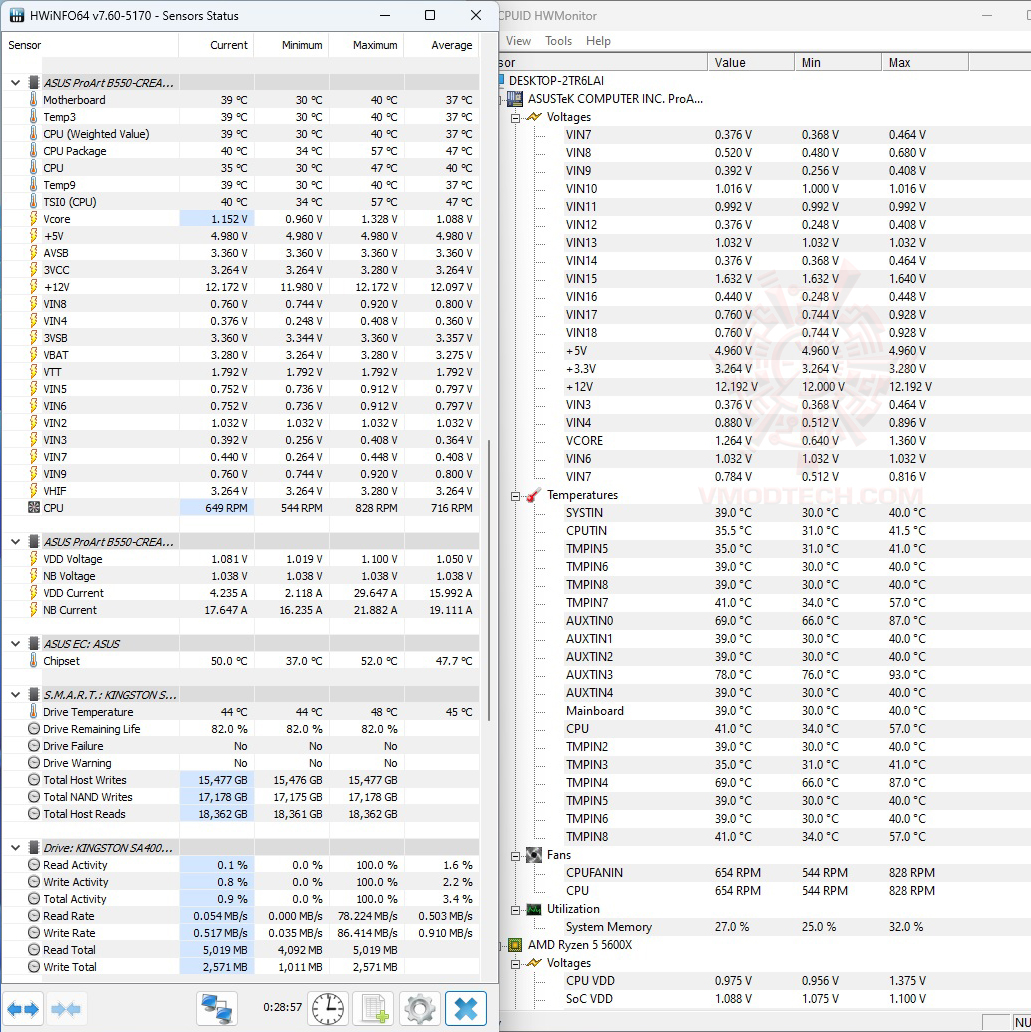
Task: Collapse second ASUS ProArt group with VDD Voltage
Action: [15, 542]
